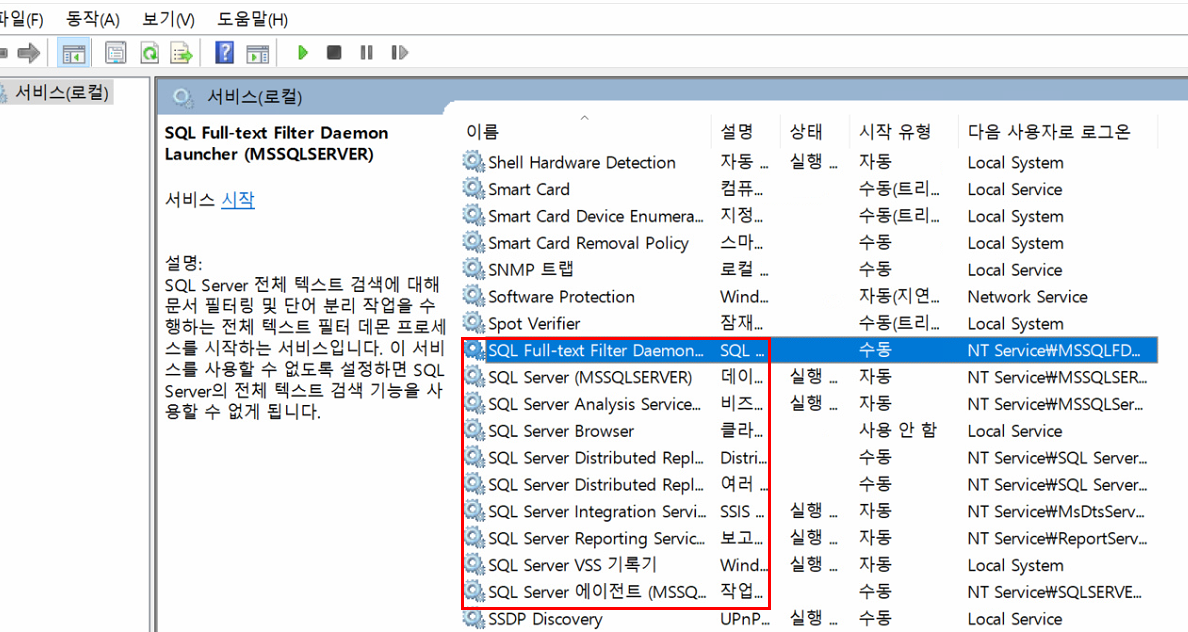1188x632 pixels.
Task: Open the 파일(F) menu
Action: click(x=21, y=19)
